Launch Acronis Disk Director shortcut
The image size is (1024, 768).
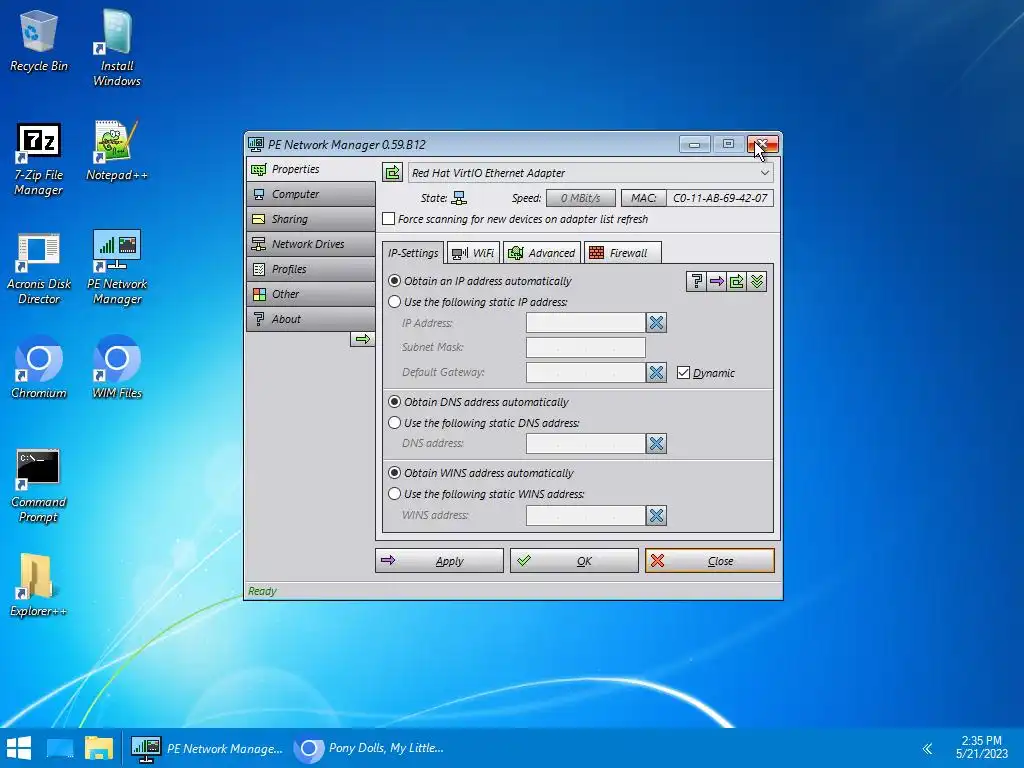coord(39,268)
